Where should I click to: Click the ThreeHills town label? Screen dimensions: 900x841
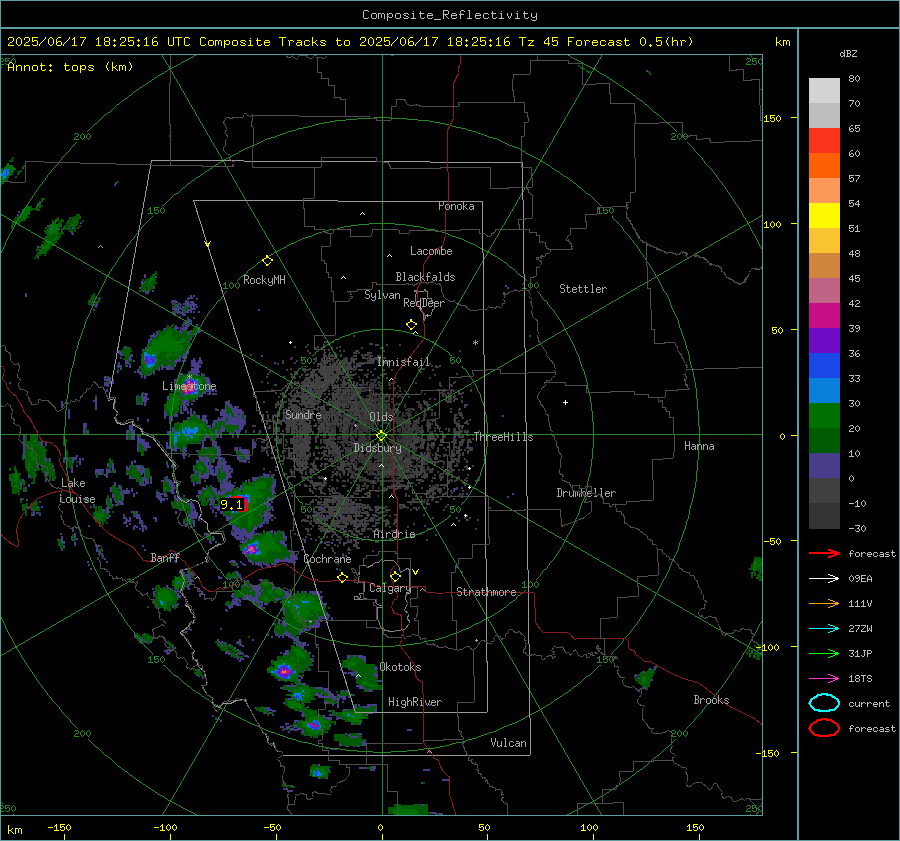click(x=503, y=437)
